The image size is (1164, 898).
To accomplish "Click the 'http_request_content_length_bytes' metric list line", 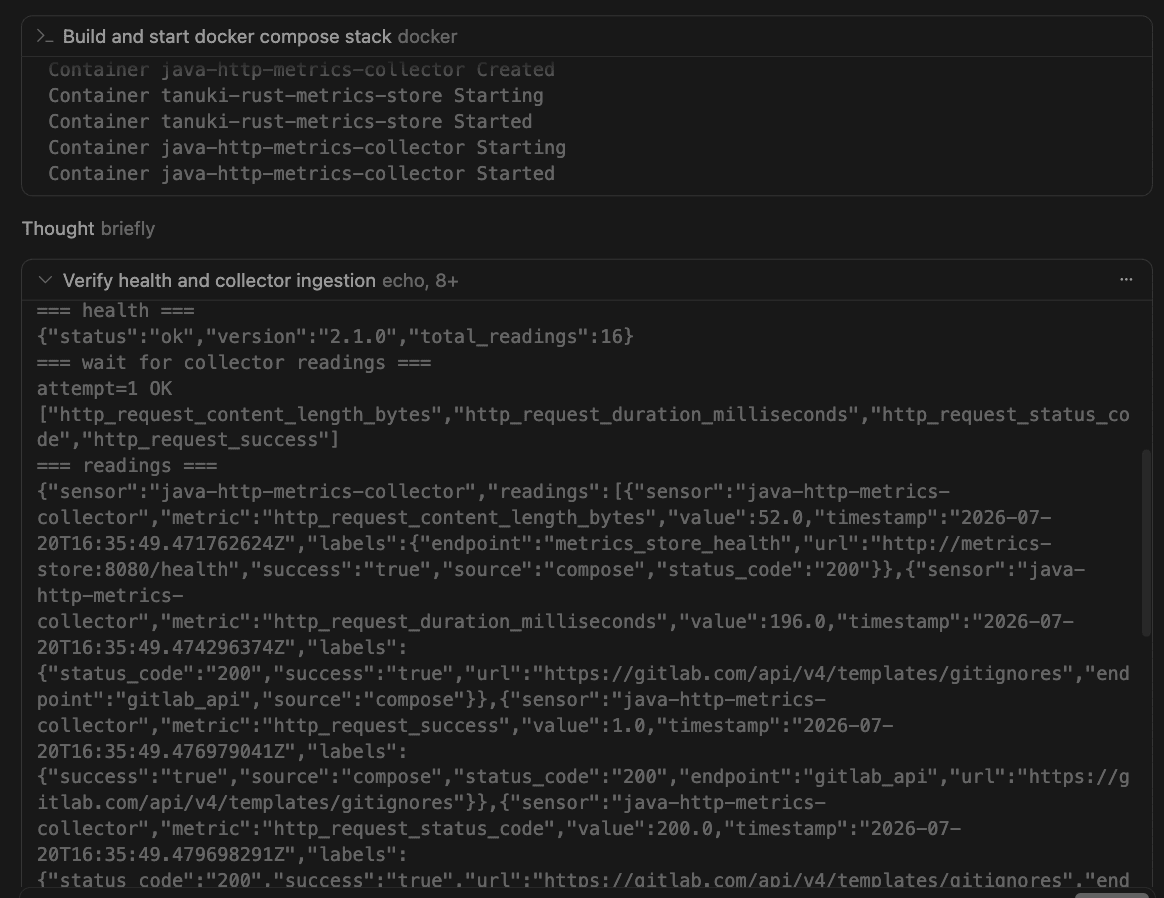I will point(583,427).
